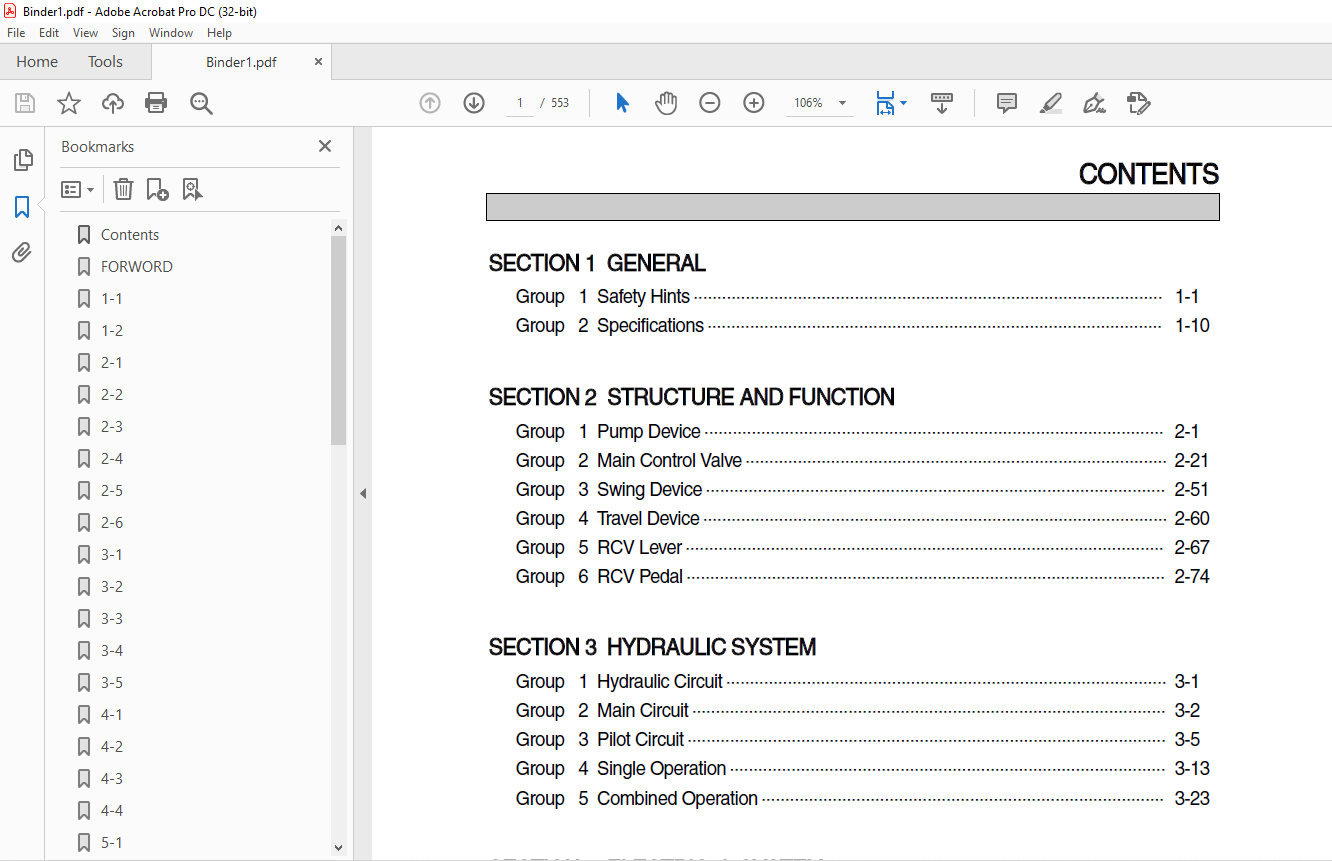Screen dimensions: 1332x861
Task: Add a sticky note comment
Action: coord(1007,103)
